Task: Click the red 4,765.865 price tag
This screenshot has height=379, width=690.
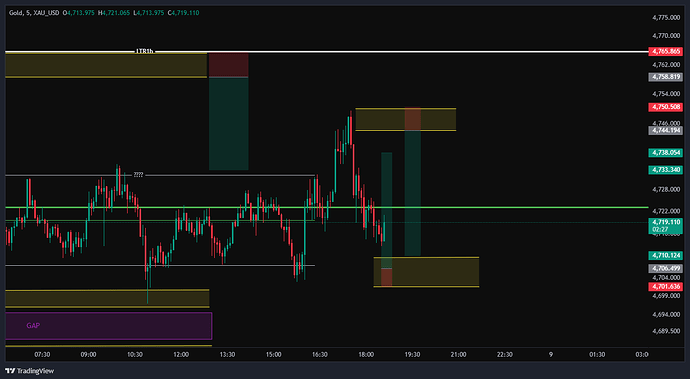Action: pos(666,52)
